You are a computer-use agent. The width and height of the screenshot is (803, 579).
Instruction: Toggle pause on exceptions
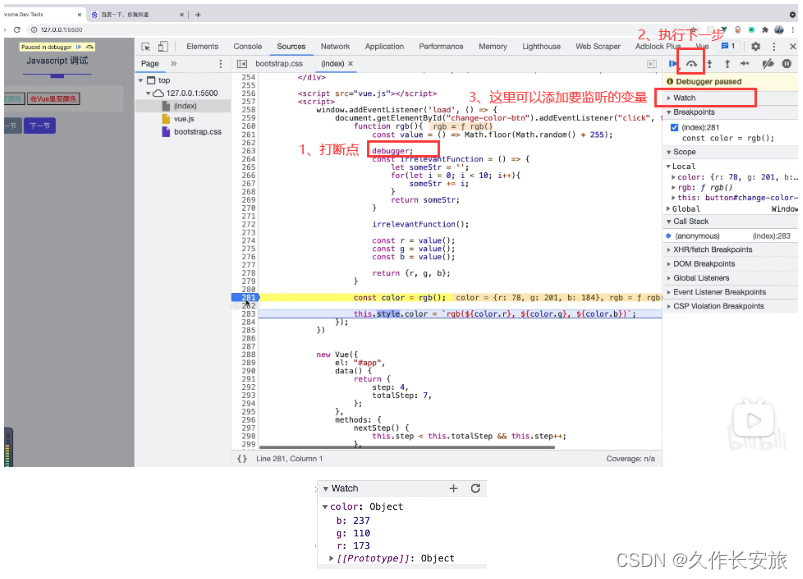[787, 63]
